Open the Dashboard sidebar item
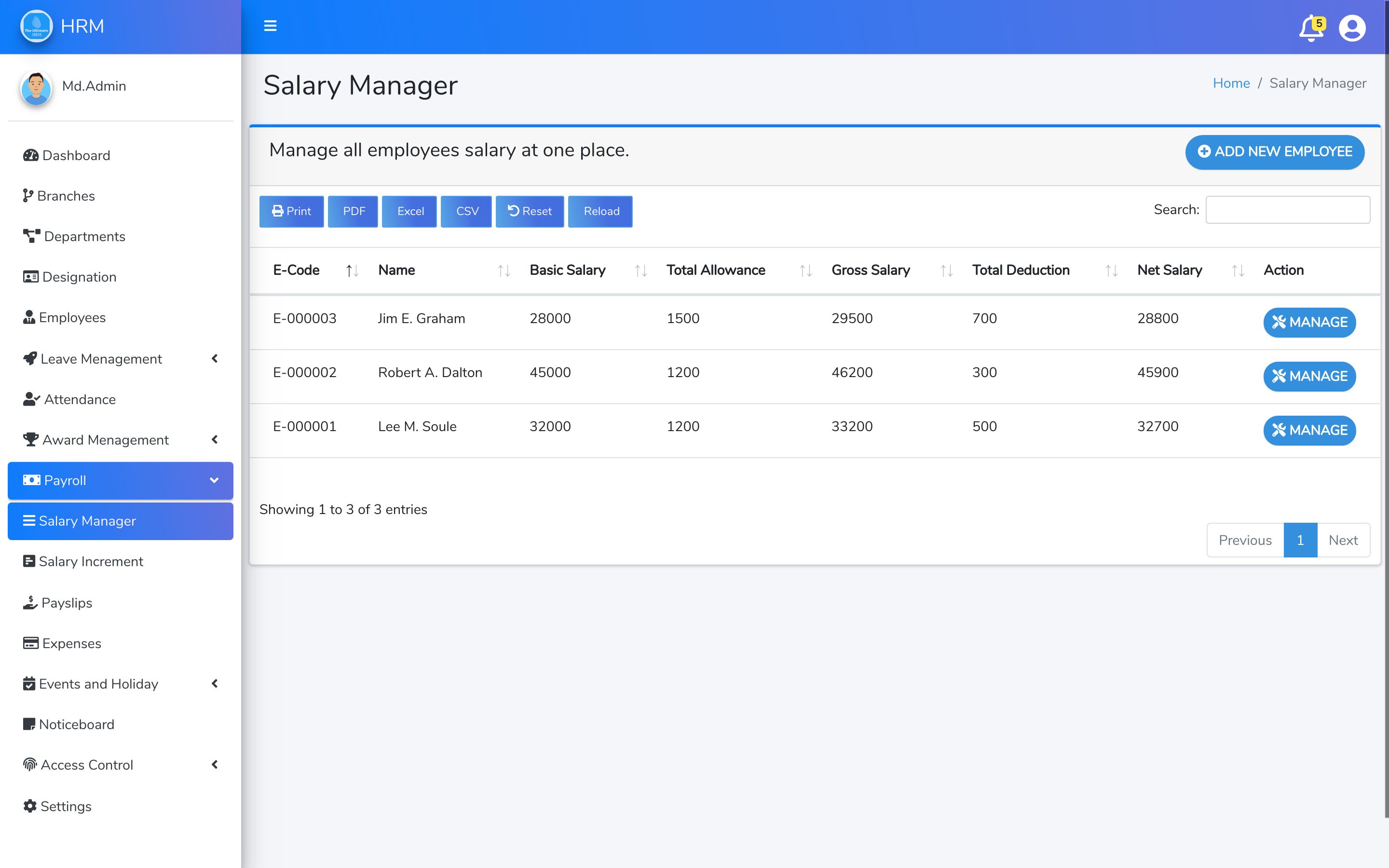This screenshot has width=1389, height=868. [x=76, y=156]
